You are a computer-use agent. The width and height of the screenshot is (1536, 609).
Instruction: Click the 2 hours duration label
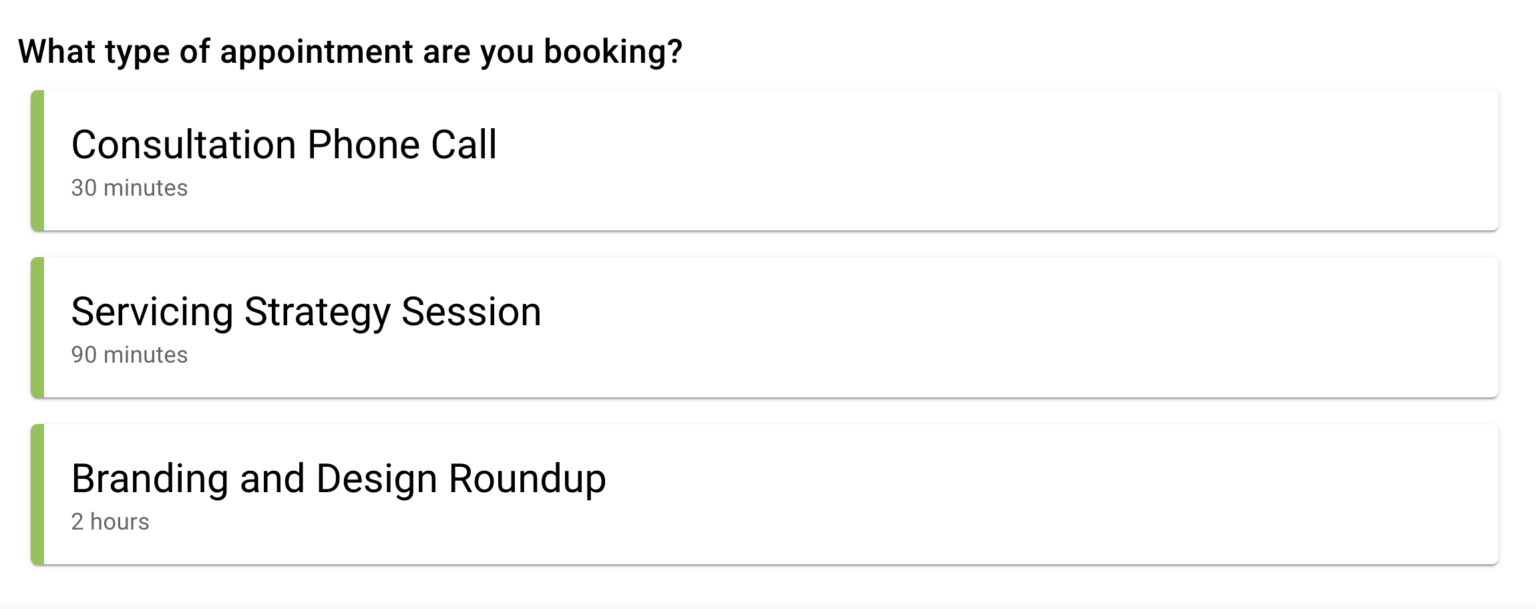pos(109,521)
